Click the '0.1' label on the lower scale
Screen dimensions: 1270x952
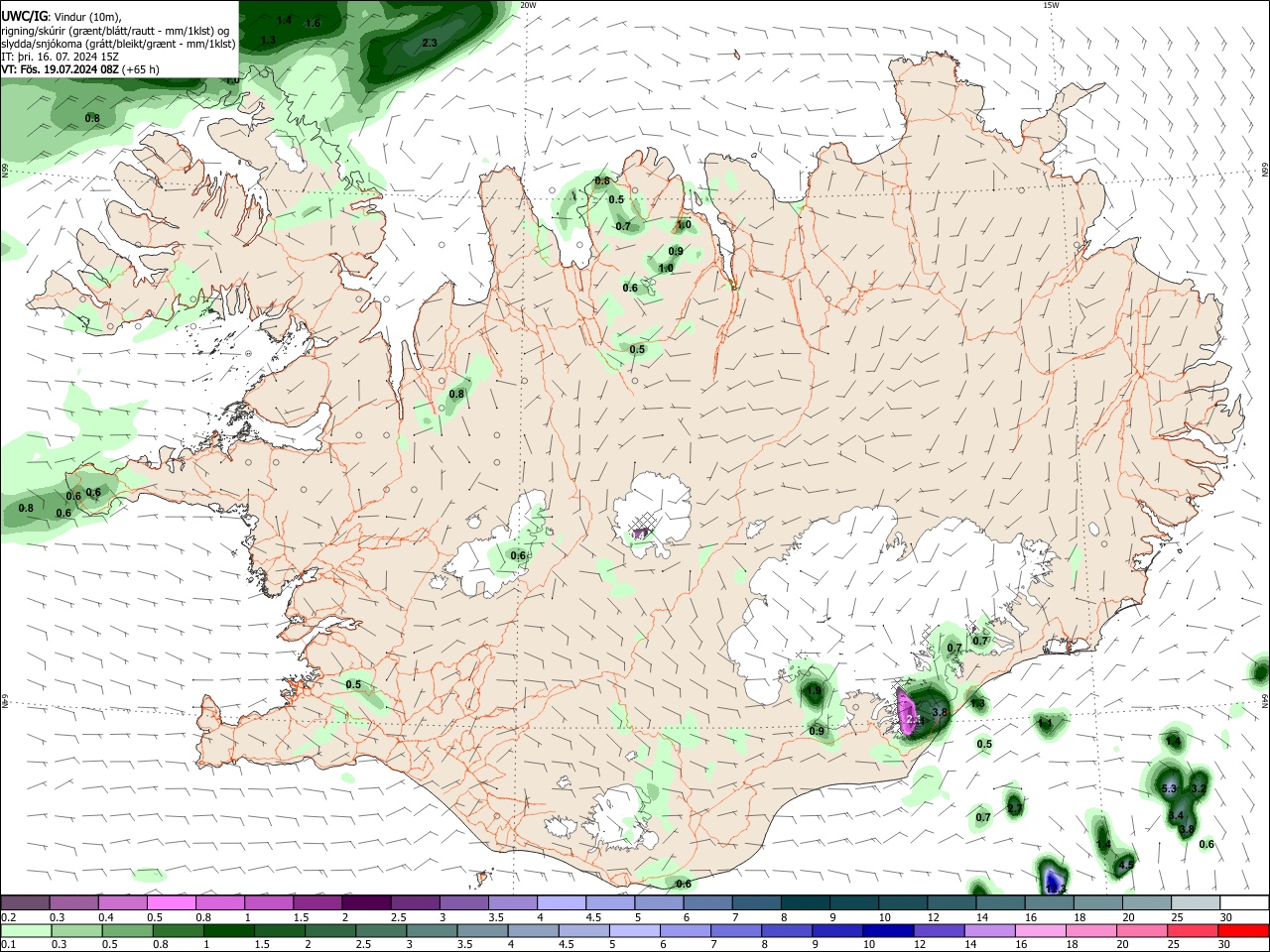pos(9,945)
